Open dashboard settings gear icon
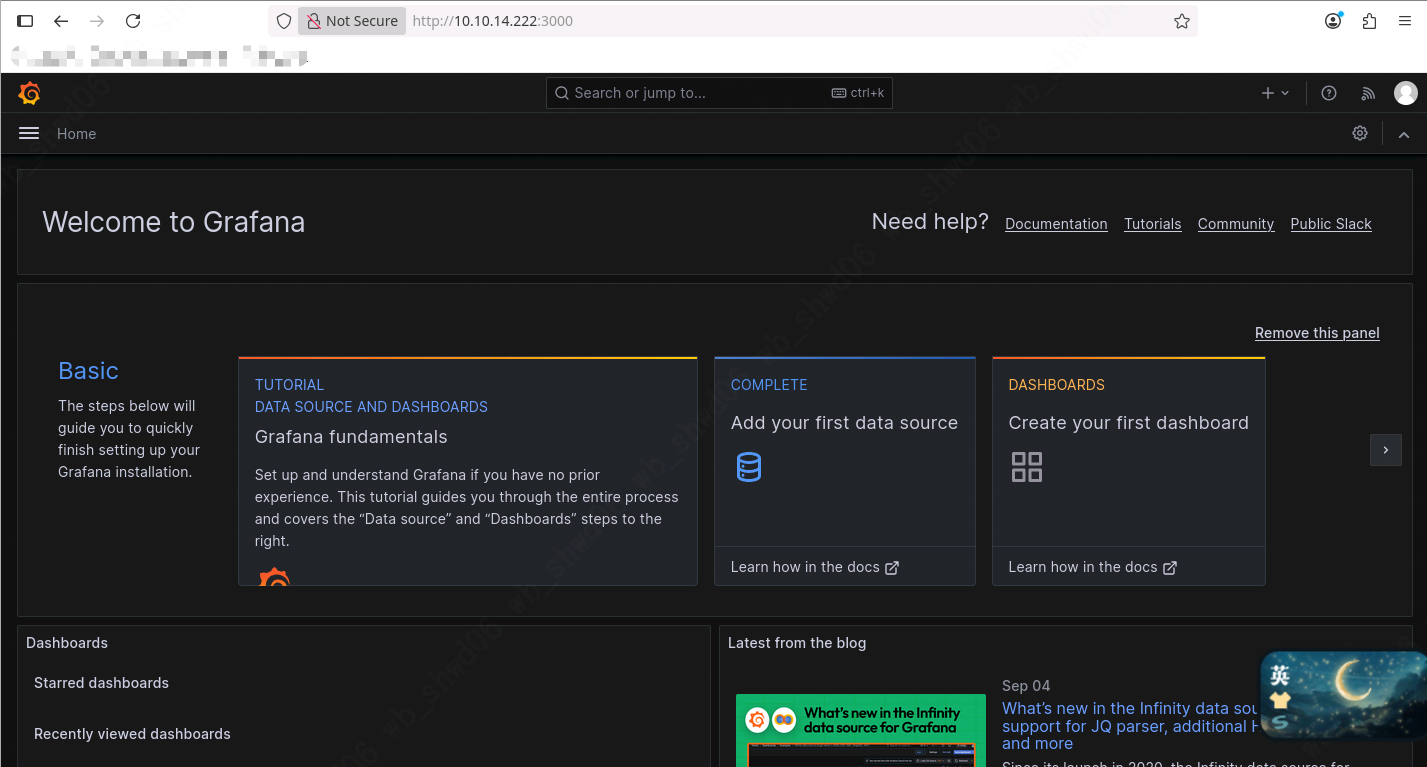 pos(1360,133)
